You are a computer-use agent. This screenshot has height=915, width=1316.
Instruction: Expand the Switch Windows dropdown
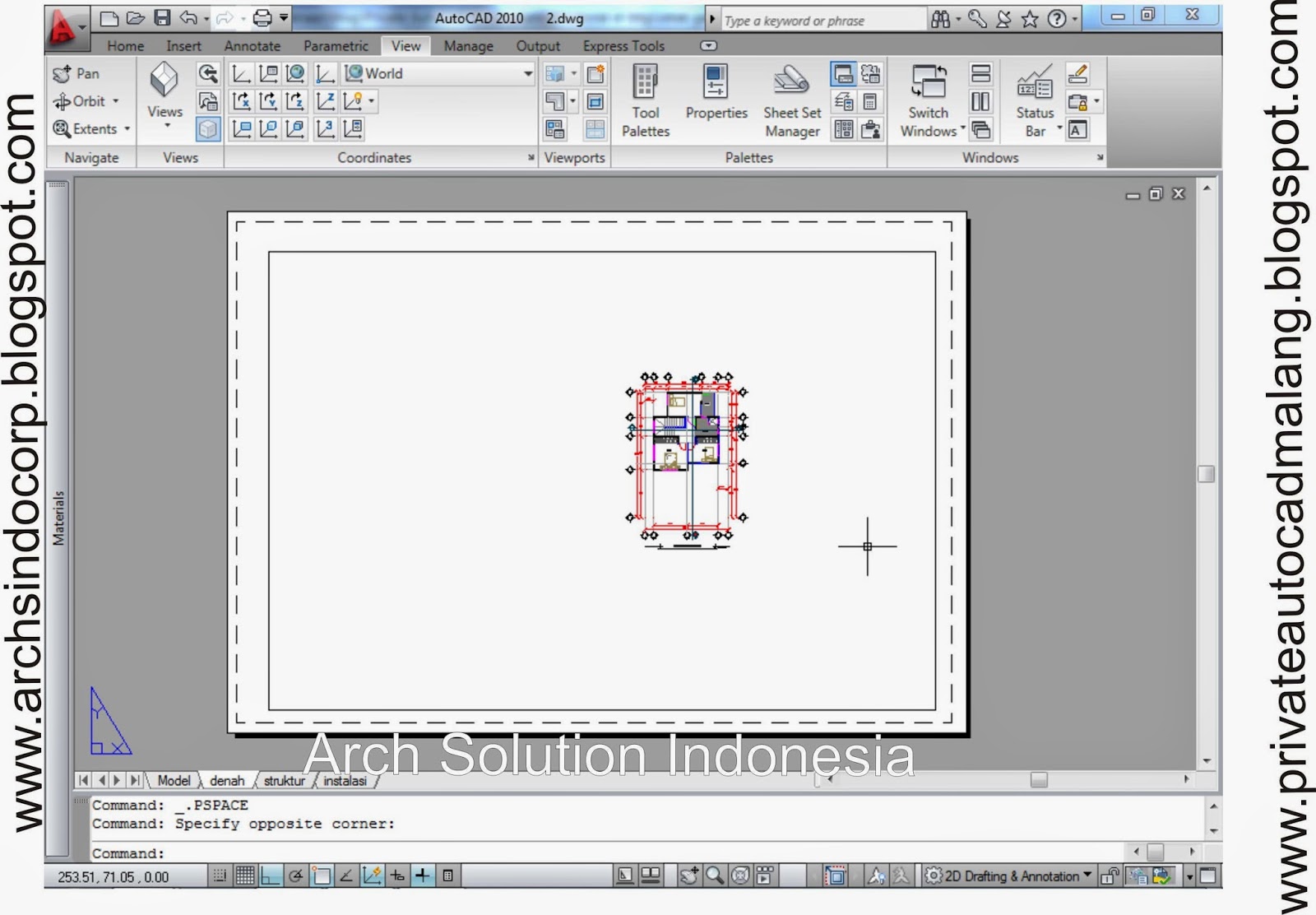963,128
